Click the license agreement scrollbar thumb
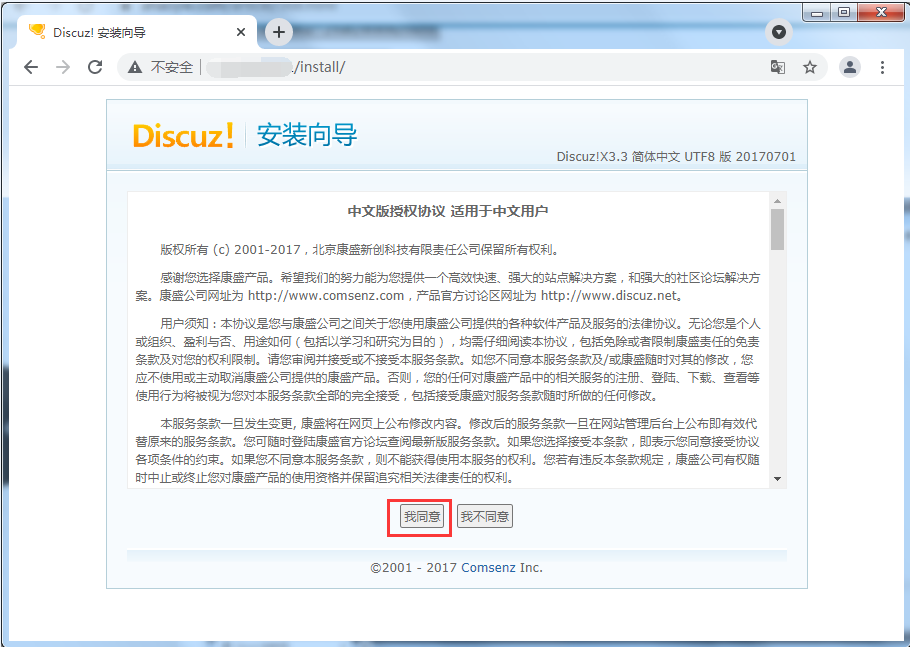The width and height of the screenshot is (910, 647). pyautogui.click(x=777, y=229)
